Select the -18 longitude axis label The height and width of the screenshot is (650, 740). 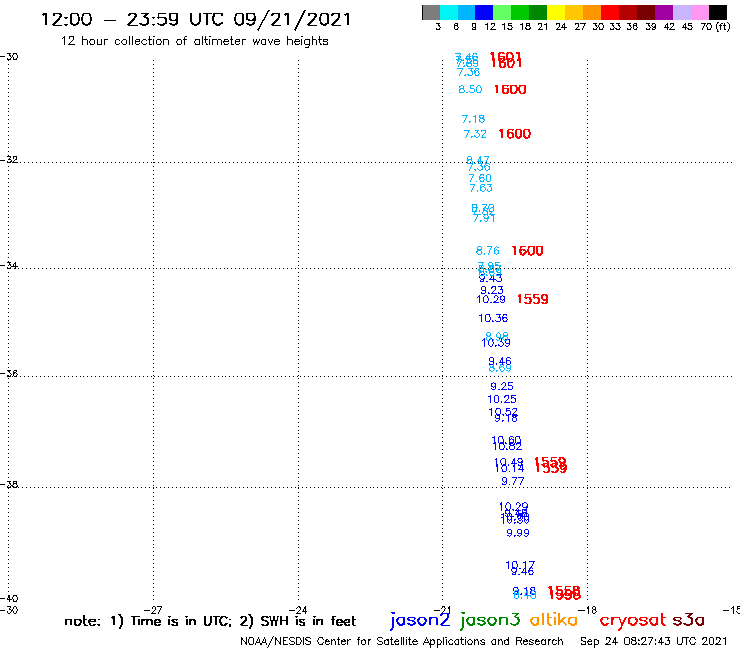(x=588, y=610)
